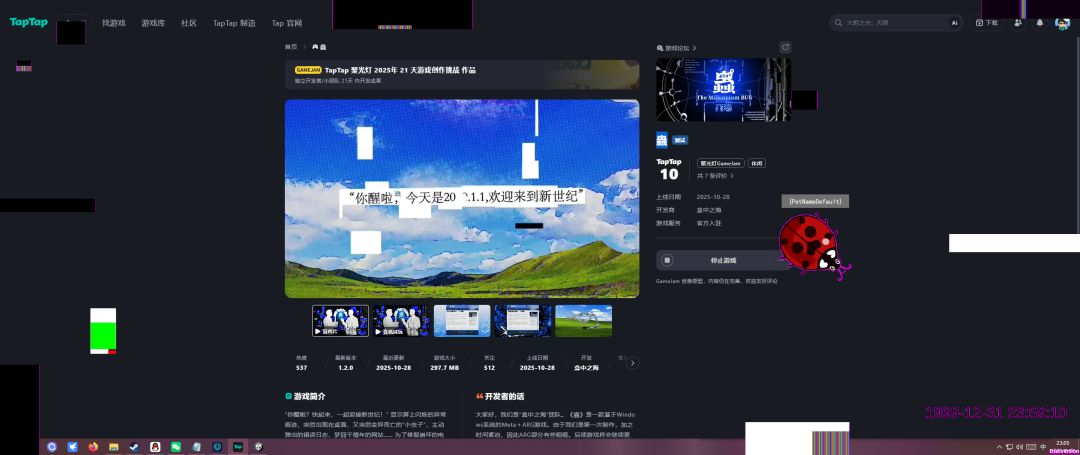Open the notepad-style taskbar icon
The height and width of the screenshot is (455, 1080).
pos(196,447)
